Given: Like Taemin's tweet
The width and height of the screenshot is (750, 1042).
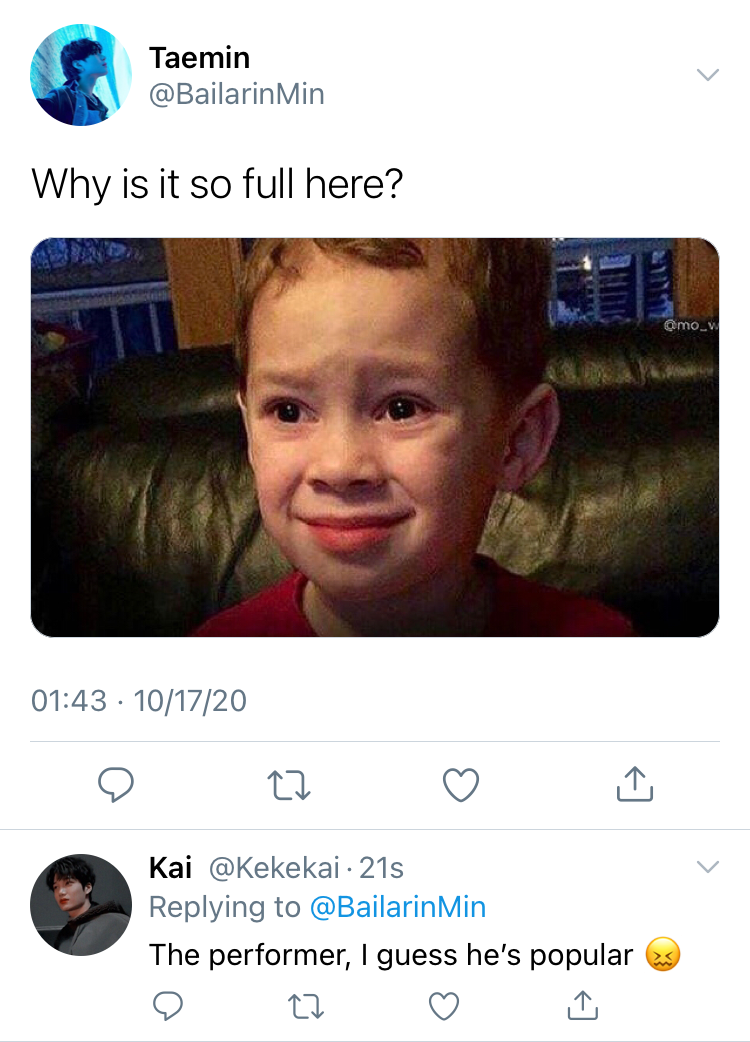Looking at the screenshot, I should tap(461, 785).
